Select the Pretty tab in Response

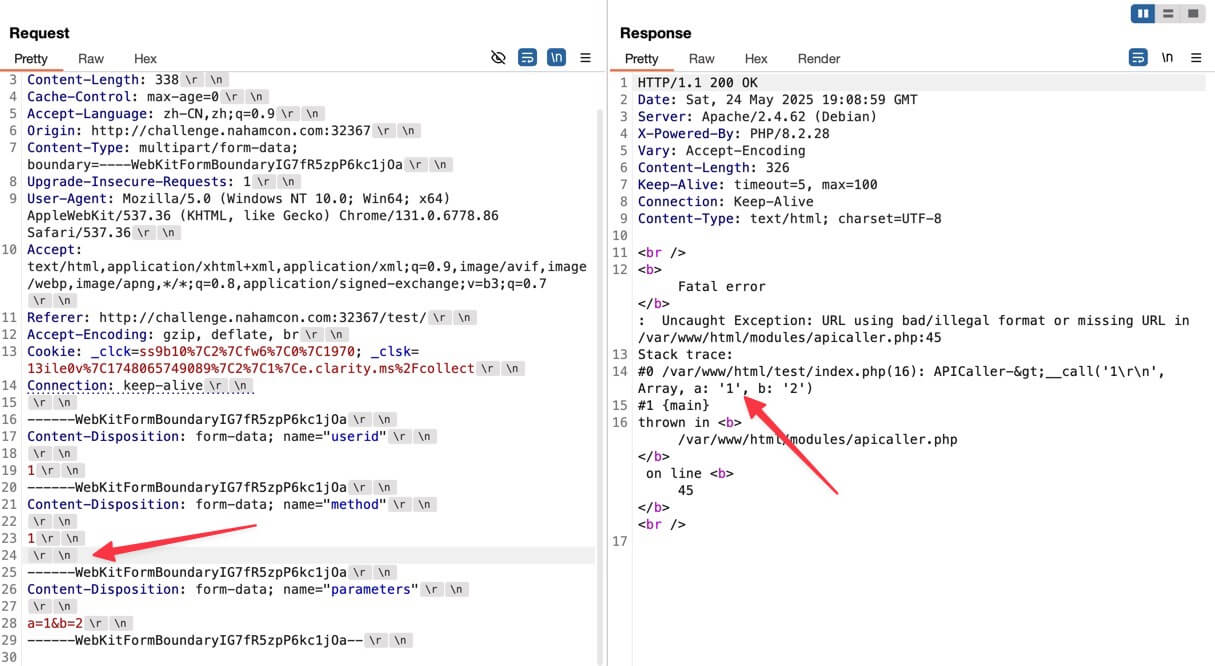(x=641, y=59)
